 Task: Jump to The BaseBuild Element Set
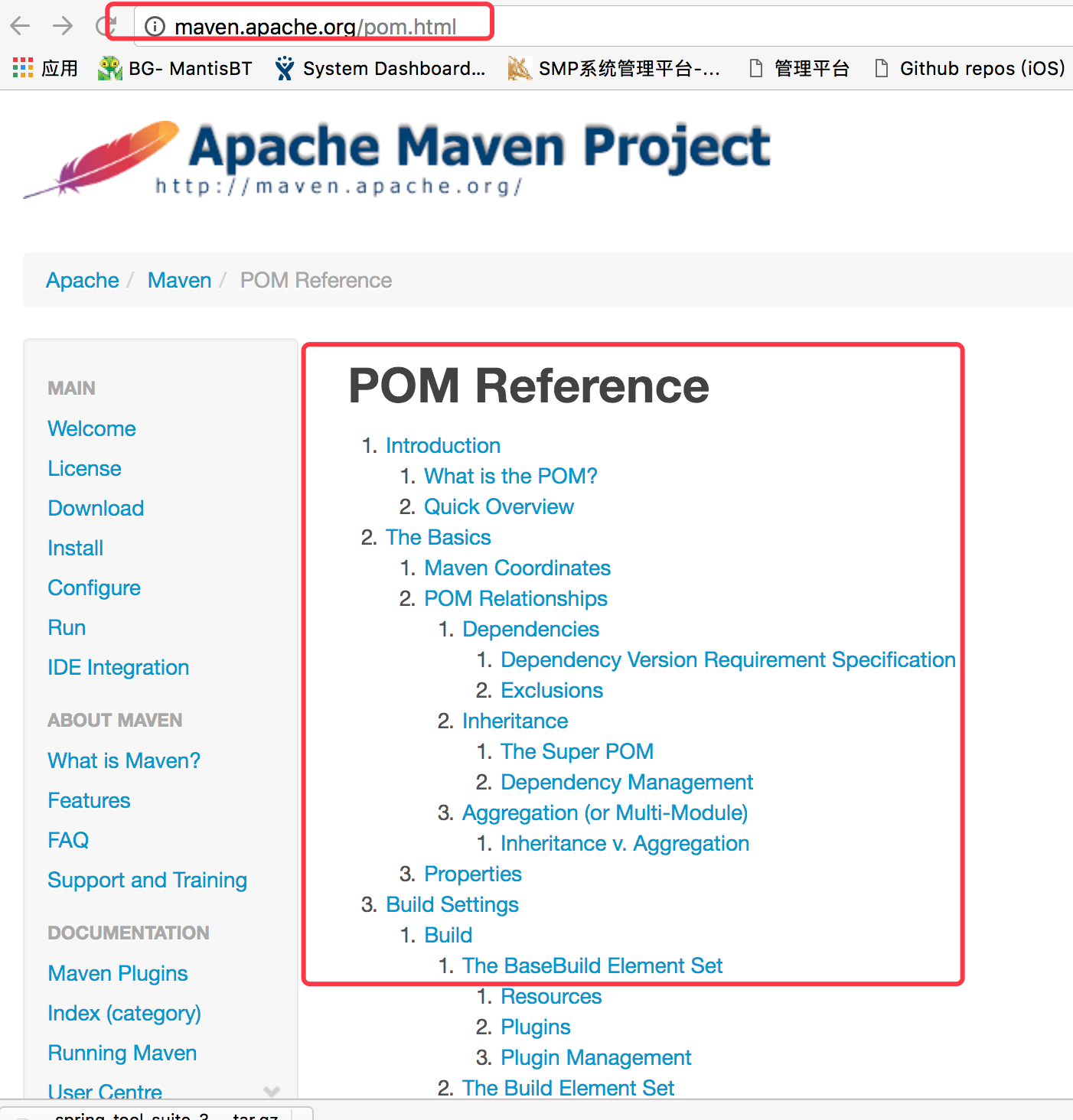[592, 965]
